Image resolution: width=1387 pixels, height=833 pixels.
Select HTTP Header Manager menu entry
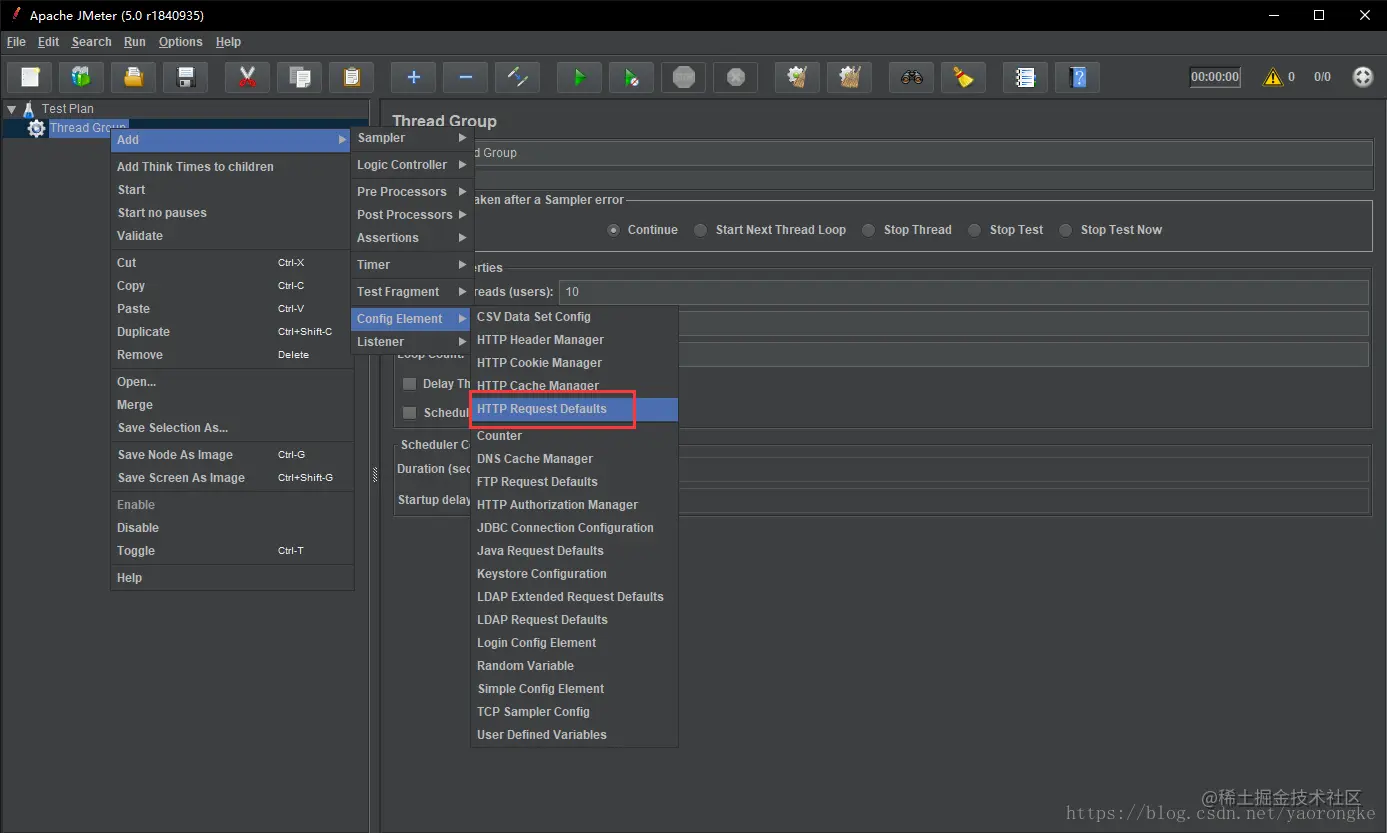pyautogui.click(x=575, y=340)
